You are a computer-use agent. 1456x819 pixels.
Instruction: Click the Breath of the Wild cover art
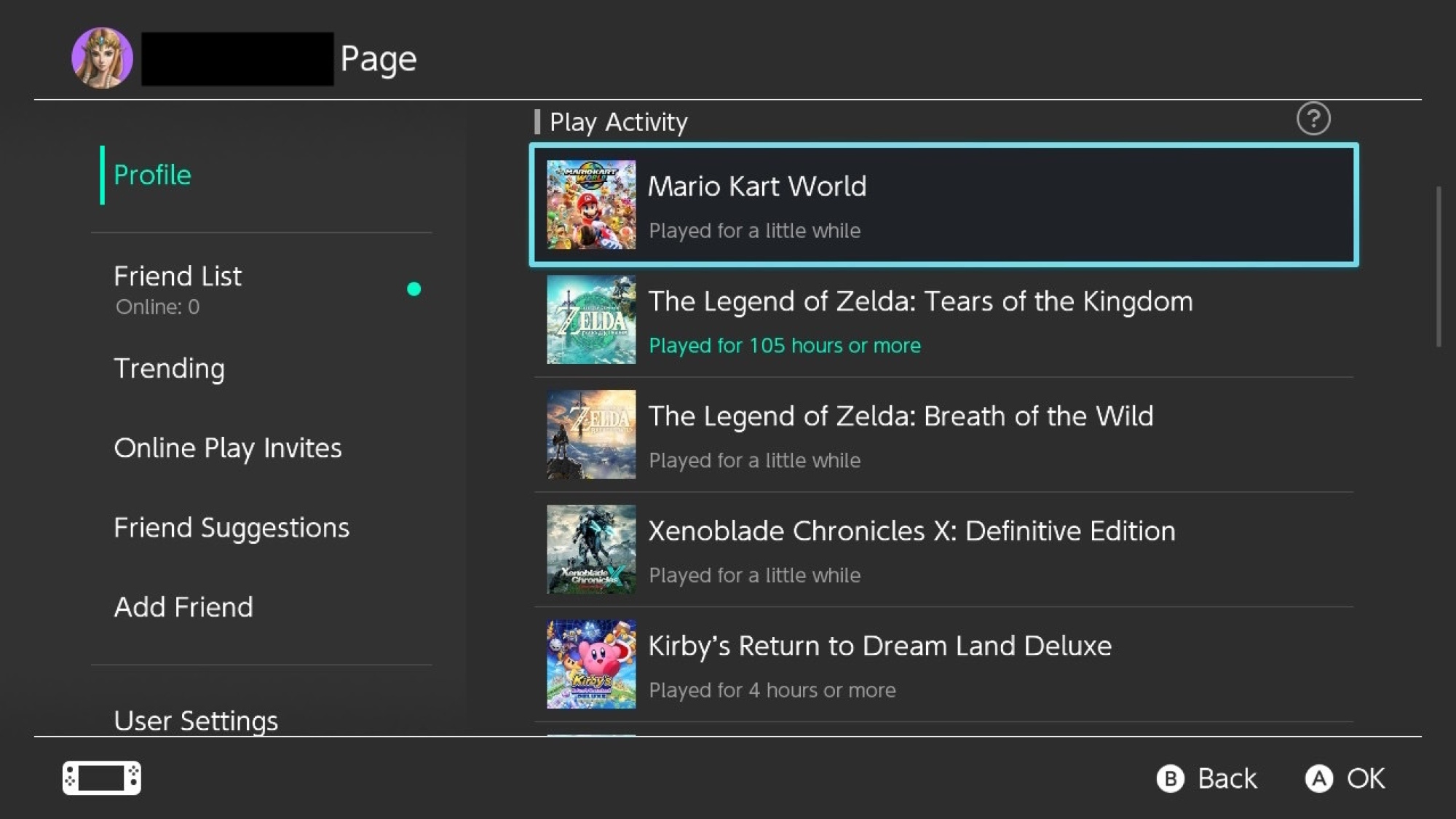[591, 435]
